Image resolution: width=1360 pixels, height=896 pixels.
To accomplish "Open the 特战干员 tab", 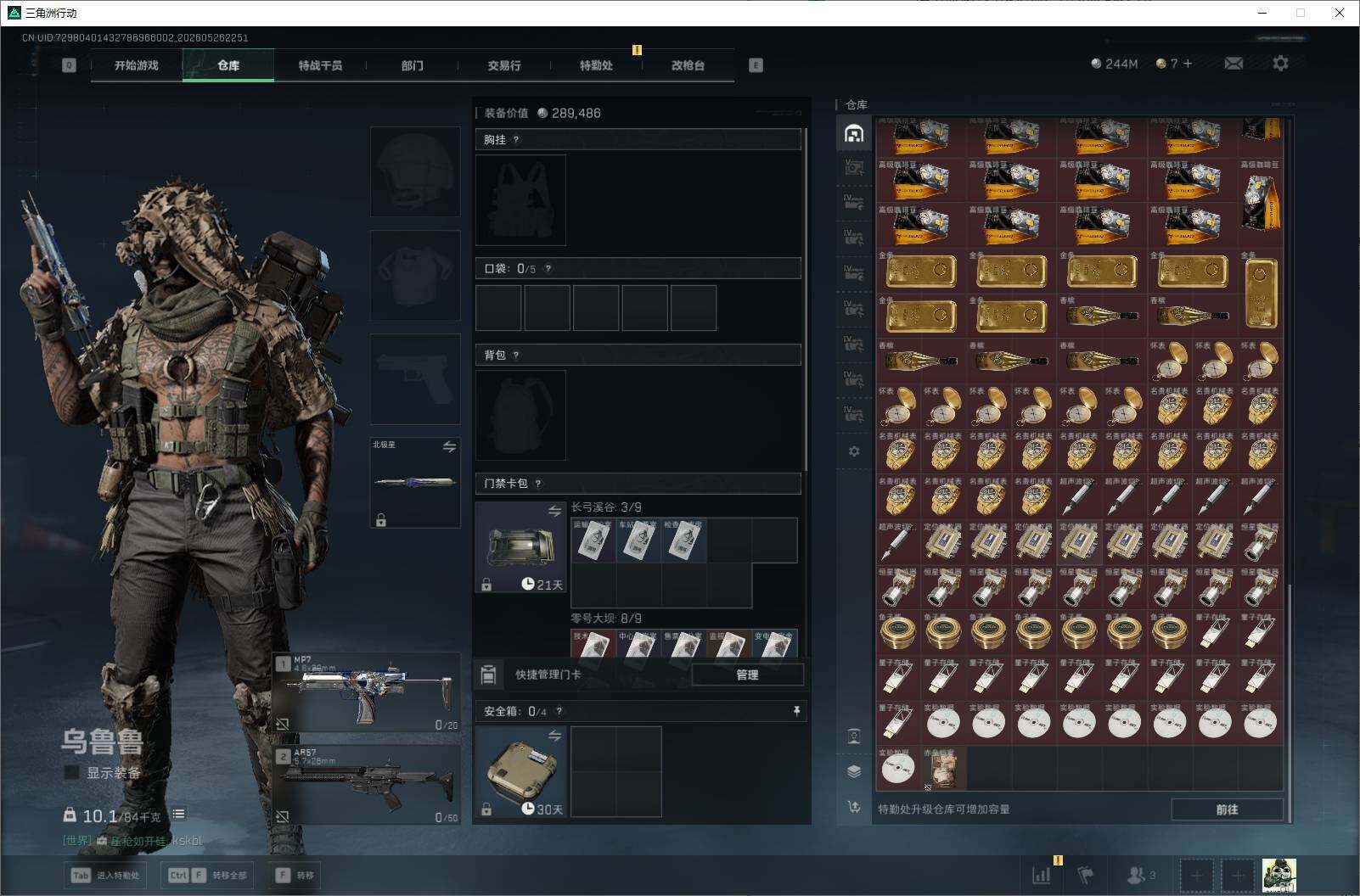I will click(x=320, y=65).
